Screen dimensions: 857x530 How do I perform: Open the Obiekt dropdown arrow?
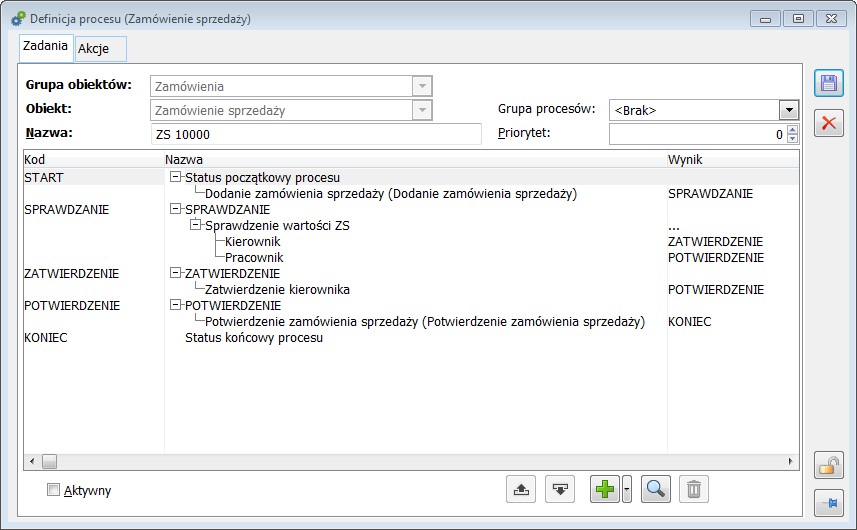coord(422,110)
